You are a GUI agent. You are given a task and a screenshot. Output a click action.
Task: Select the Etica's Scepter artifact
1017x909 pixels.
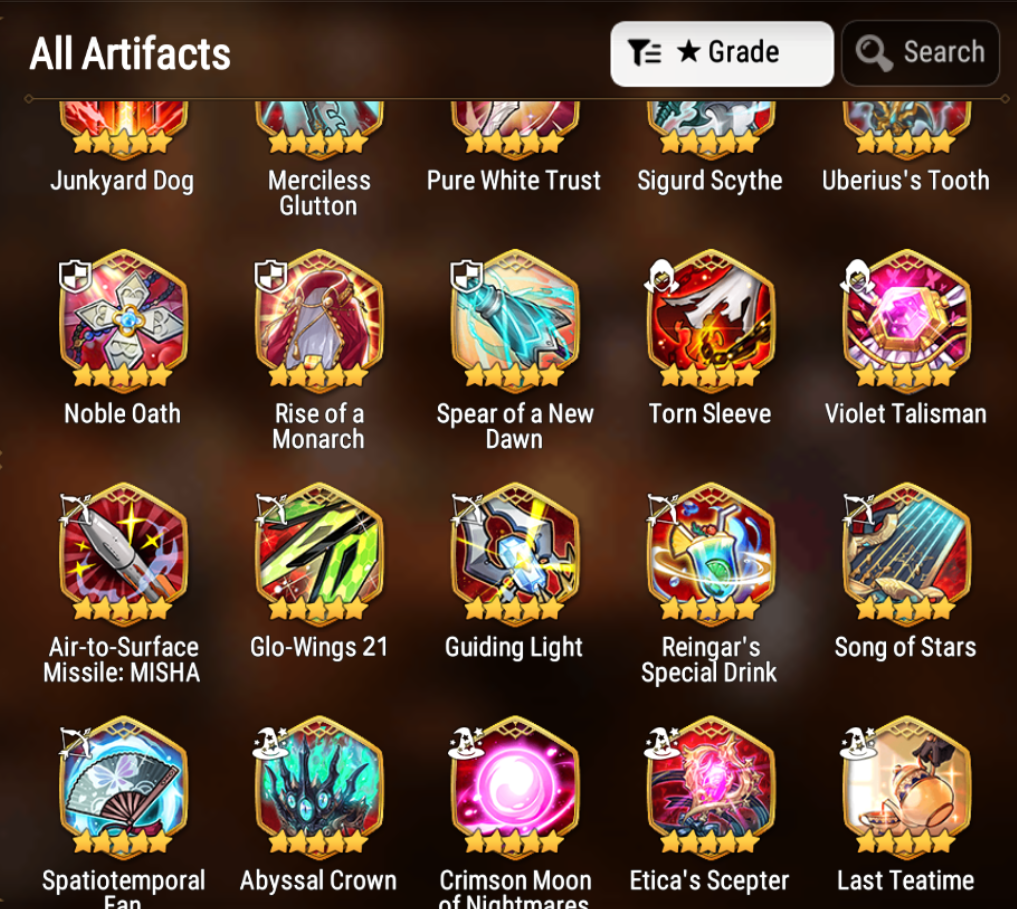point(711,788)
